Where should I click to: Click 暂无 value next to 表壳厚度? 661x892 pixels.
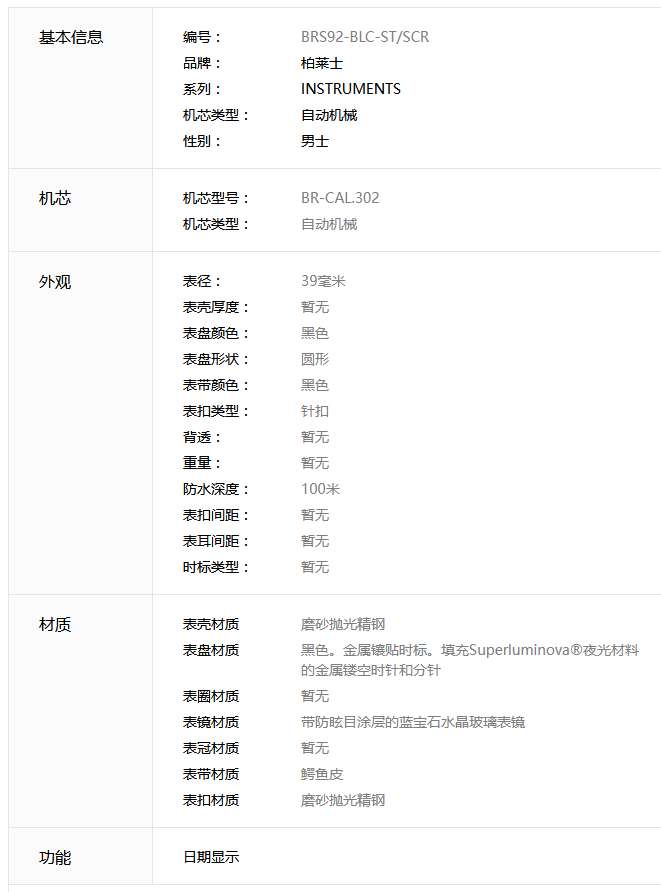(x=315, y=307)
